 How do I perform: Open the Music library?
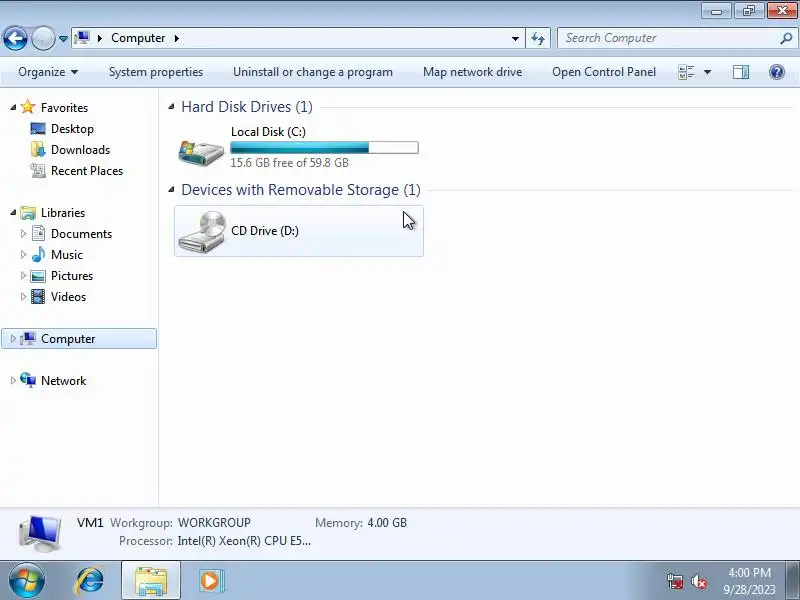point(67,255)
